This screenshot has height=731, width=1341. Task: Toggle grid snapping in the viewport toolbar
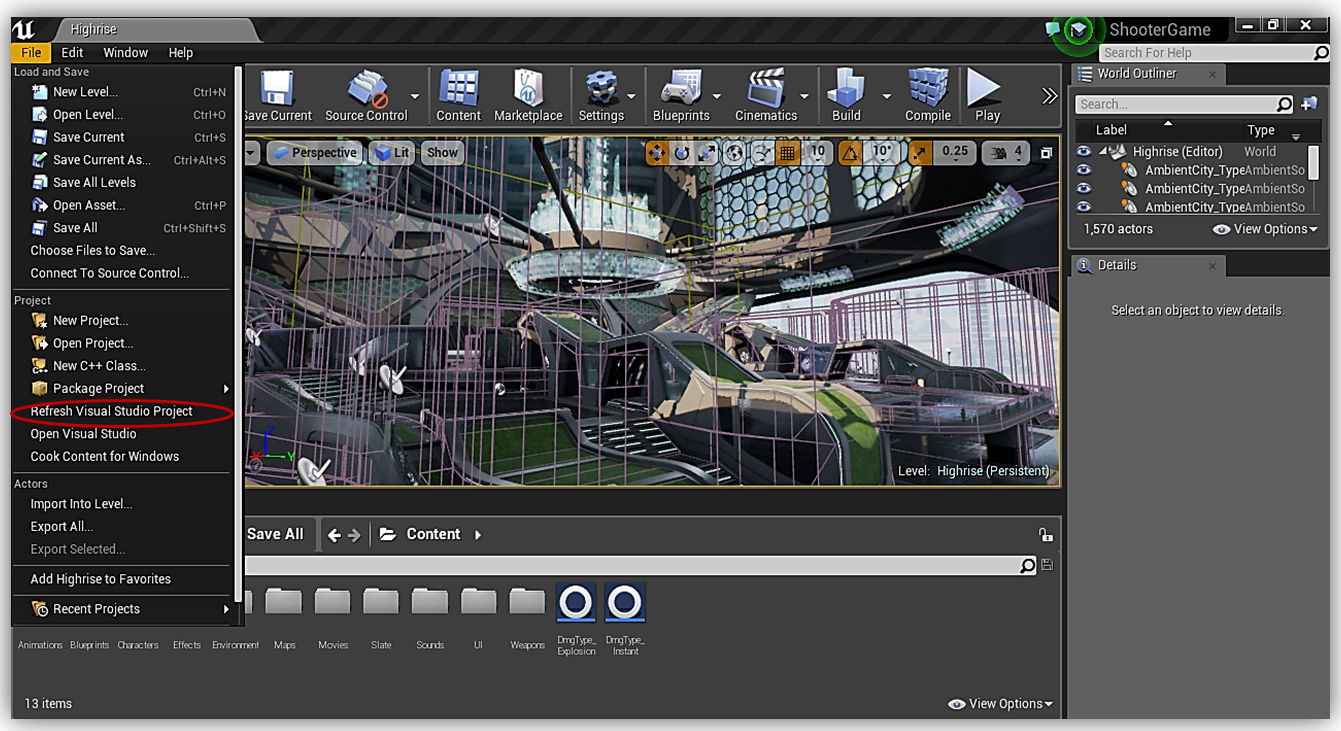(788, 153)
